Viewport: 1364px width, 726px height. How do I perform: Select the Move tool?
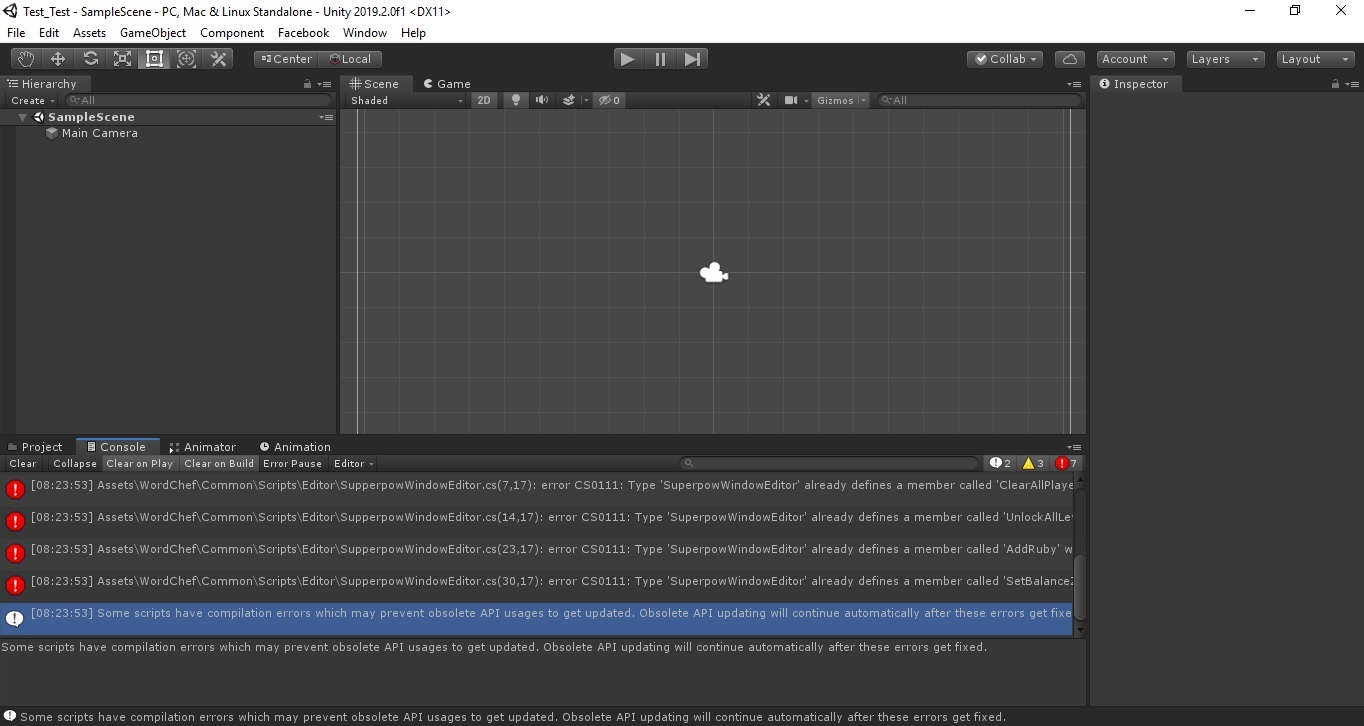coord(58,59)
